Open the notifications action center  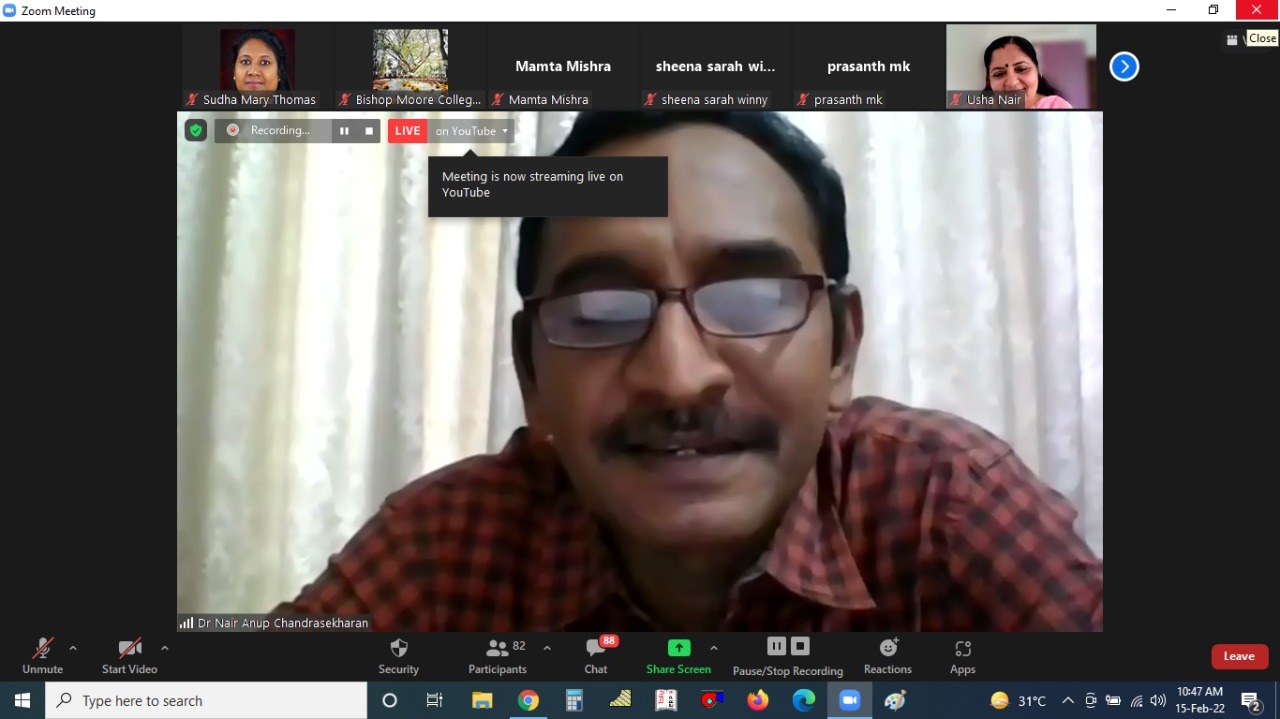(x=1250, y=700)
